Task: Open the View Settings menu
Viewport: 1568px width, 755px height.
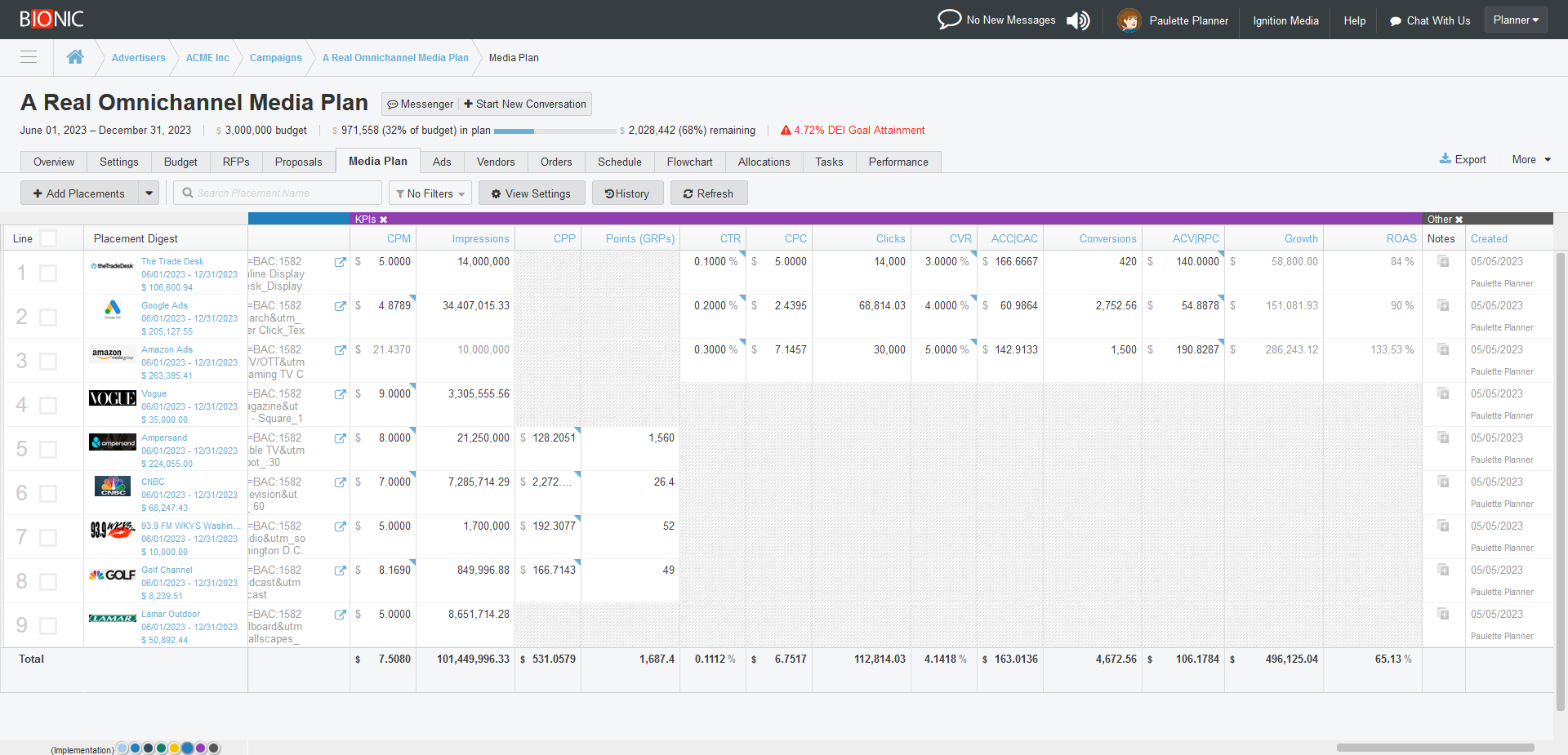Action: coord(532,193)
